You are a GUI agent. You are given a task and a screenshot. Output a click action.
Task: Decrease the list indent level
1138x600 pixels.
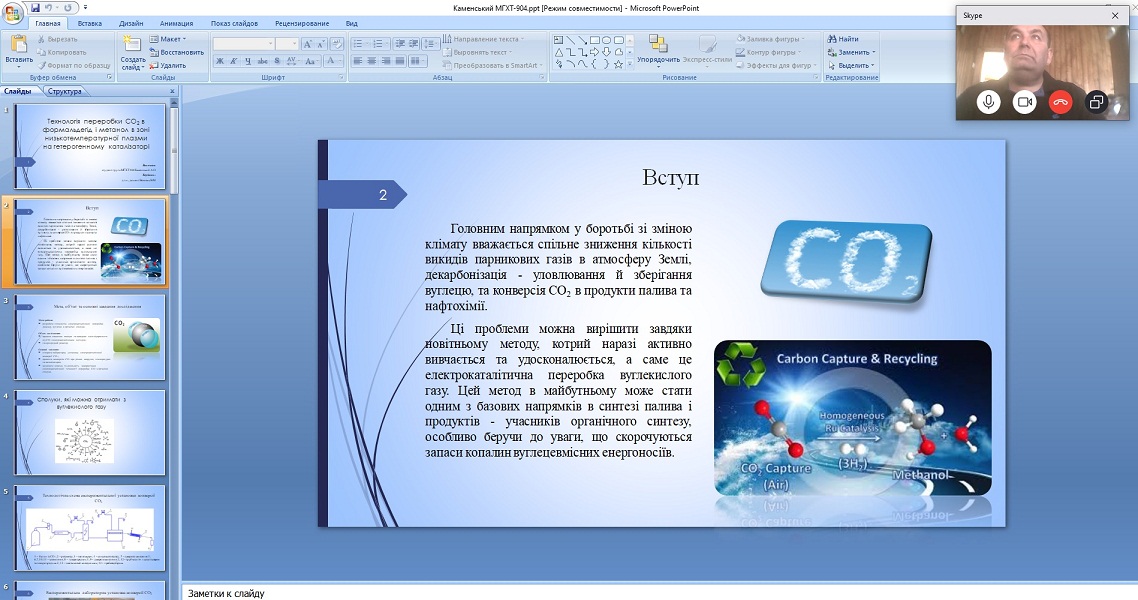tap(400, 44)
